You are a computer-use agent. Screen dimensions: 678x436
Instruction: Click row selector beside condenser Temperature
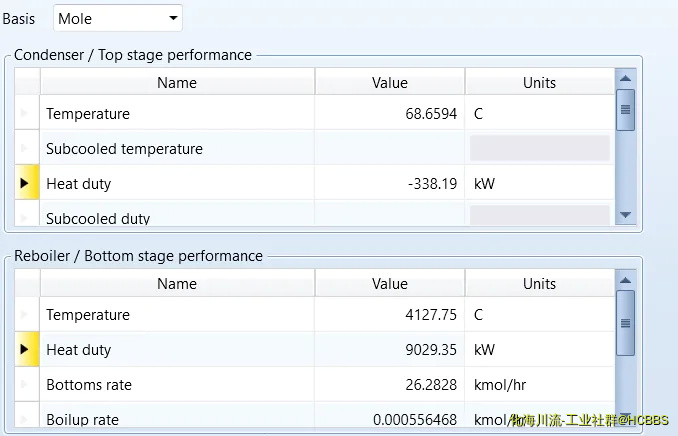(x=27, y=112)
